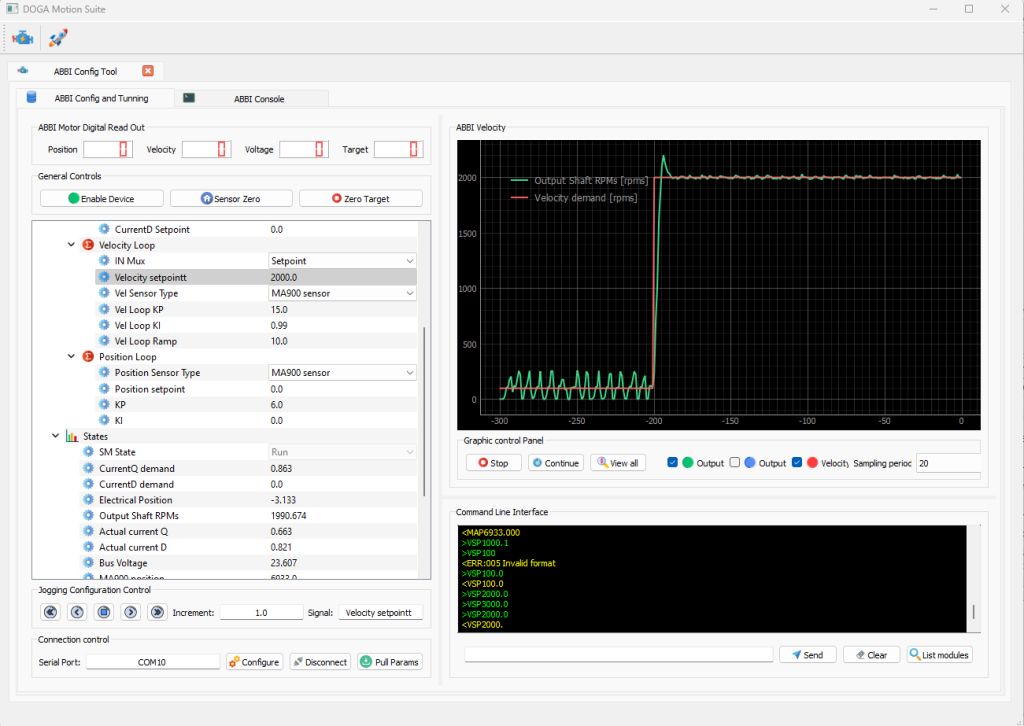
Task: Select the ABBI Config Tool tab
Action: (86, 71)
